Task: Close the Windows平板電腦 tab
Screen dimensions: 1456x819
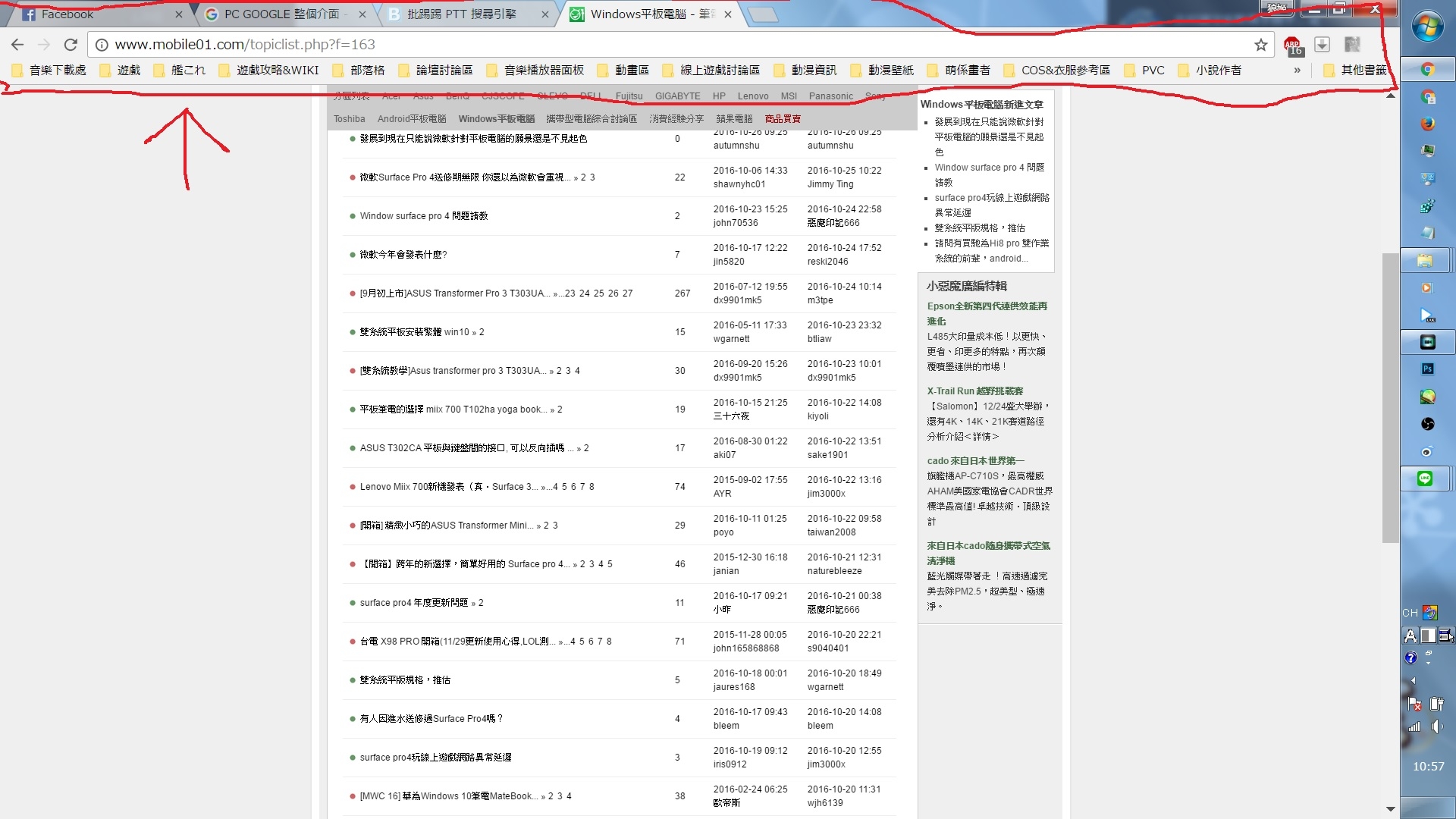Action: click(x=728, y=14)
